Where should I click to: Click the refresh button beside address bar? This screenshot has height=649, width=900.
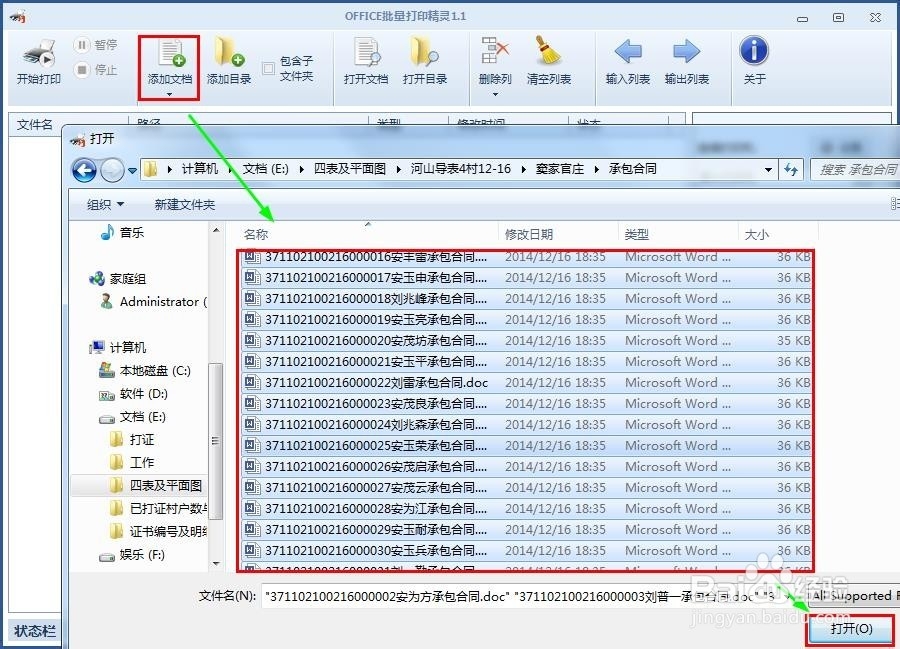point(791,169)
